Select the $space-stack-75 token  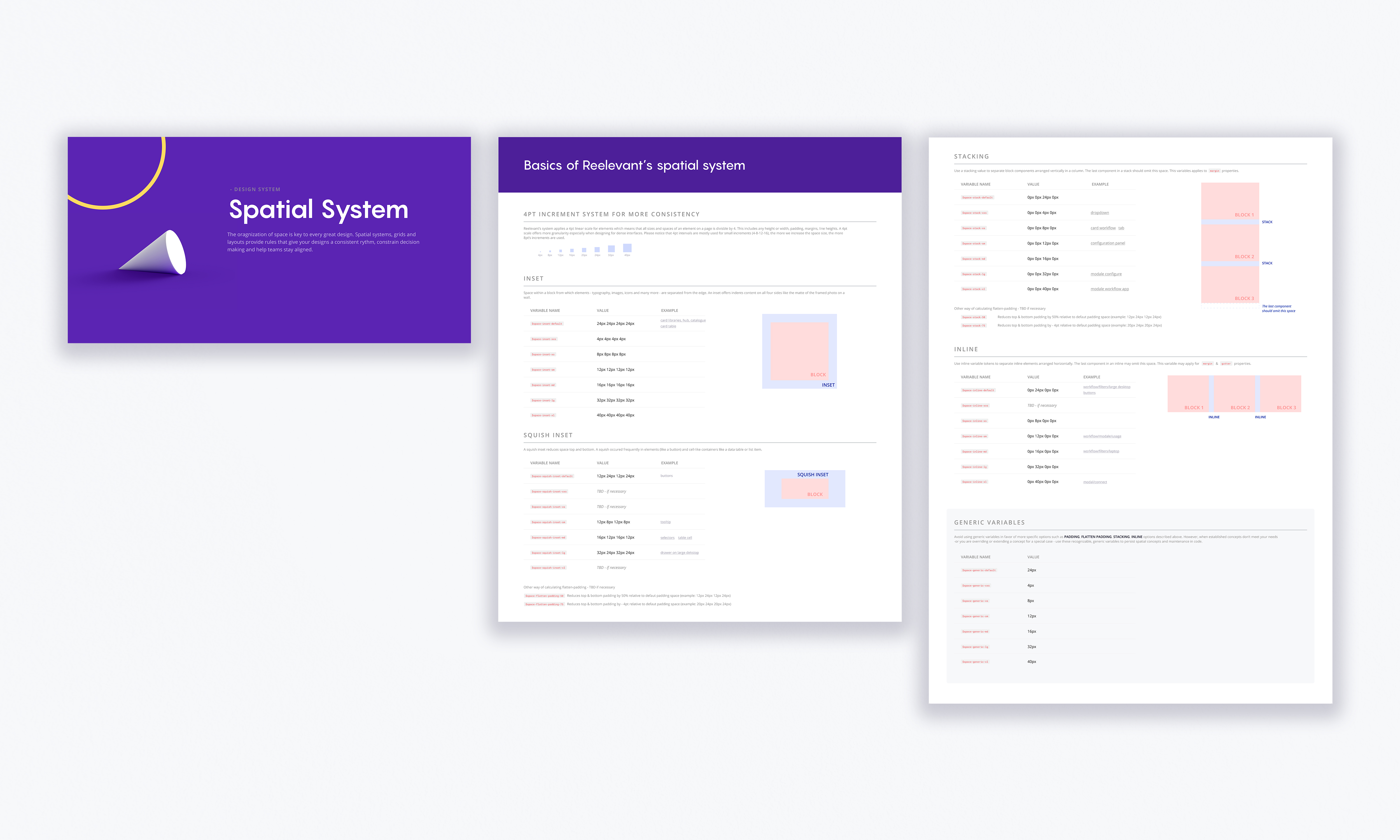pos(973,326)
